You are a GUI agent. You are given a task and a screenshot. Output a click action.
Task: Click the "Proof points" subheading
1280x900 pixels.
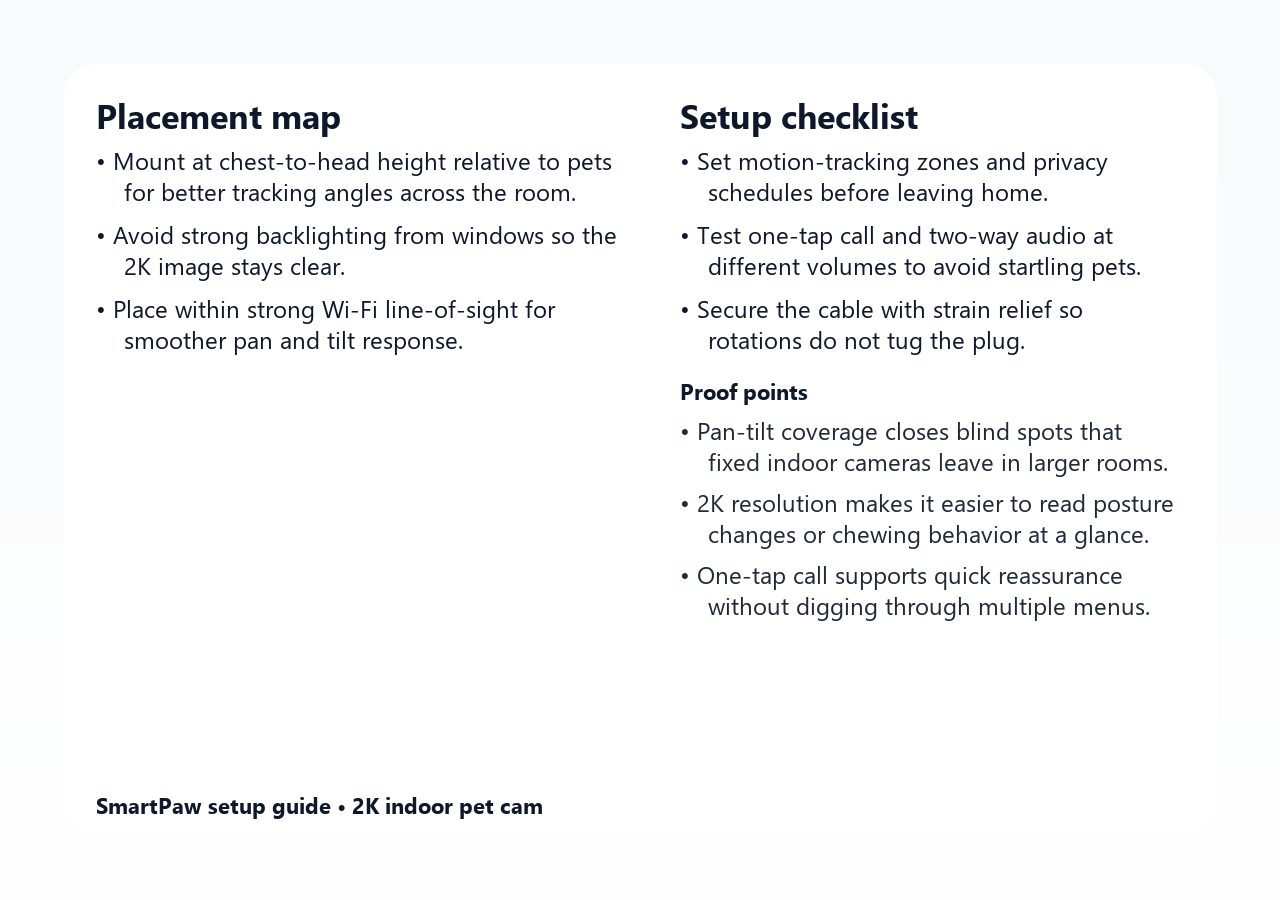(x=743, y=393)
